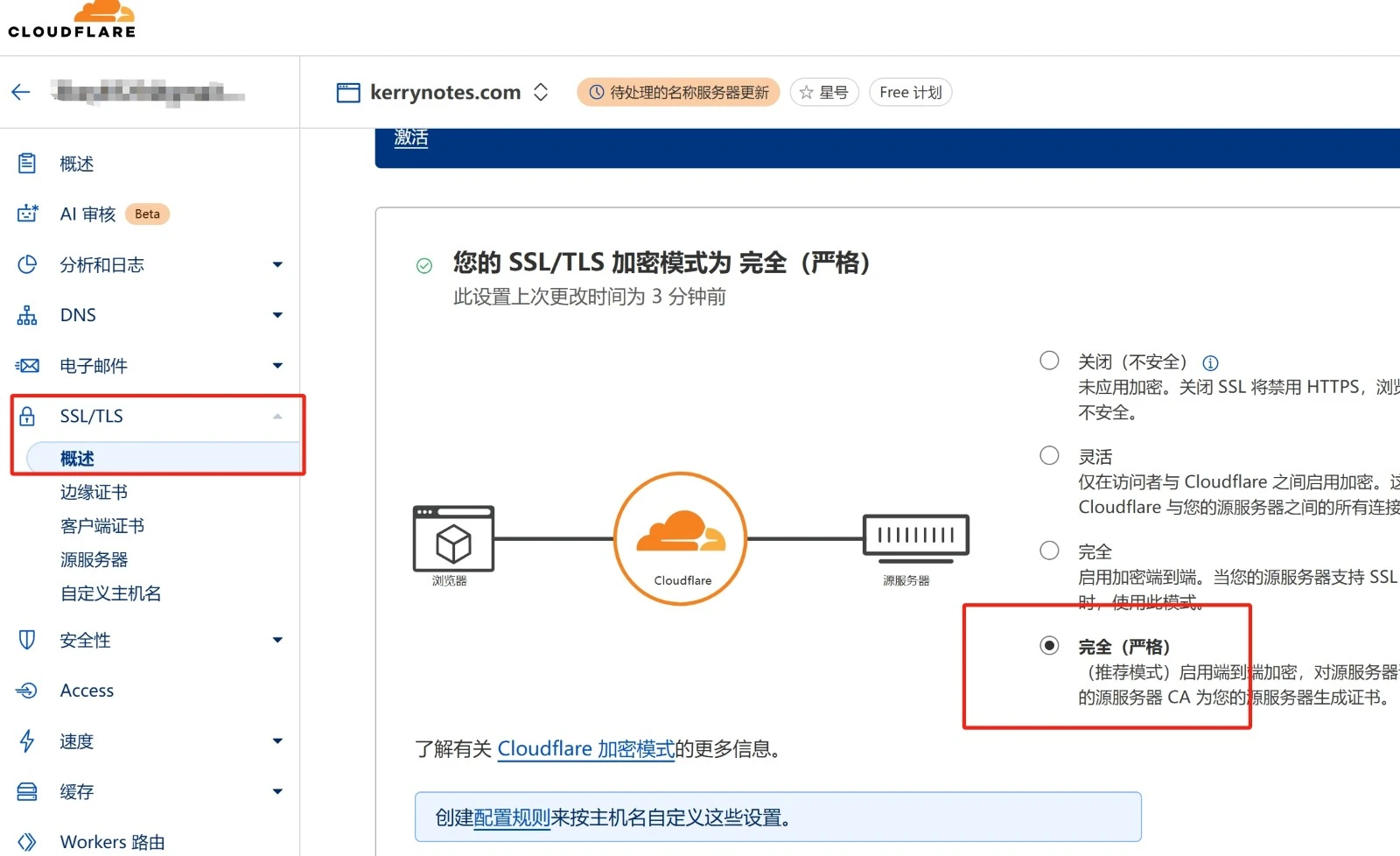Click the clock icon in pending nameserver badge
The image size is (1400, 856).
[x=597, y=92]
